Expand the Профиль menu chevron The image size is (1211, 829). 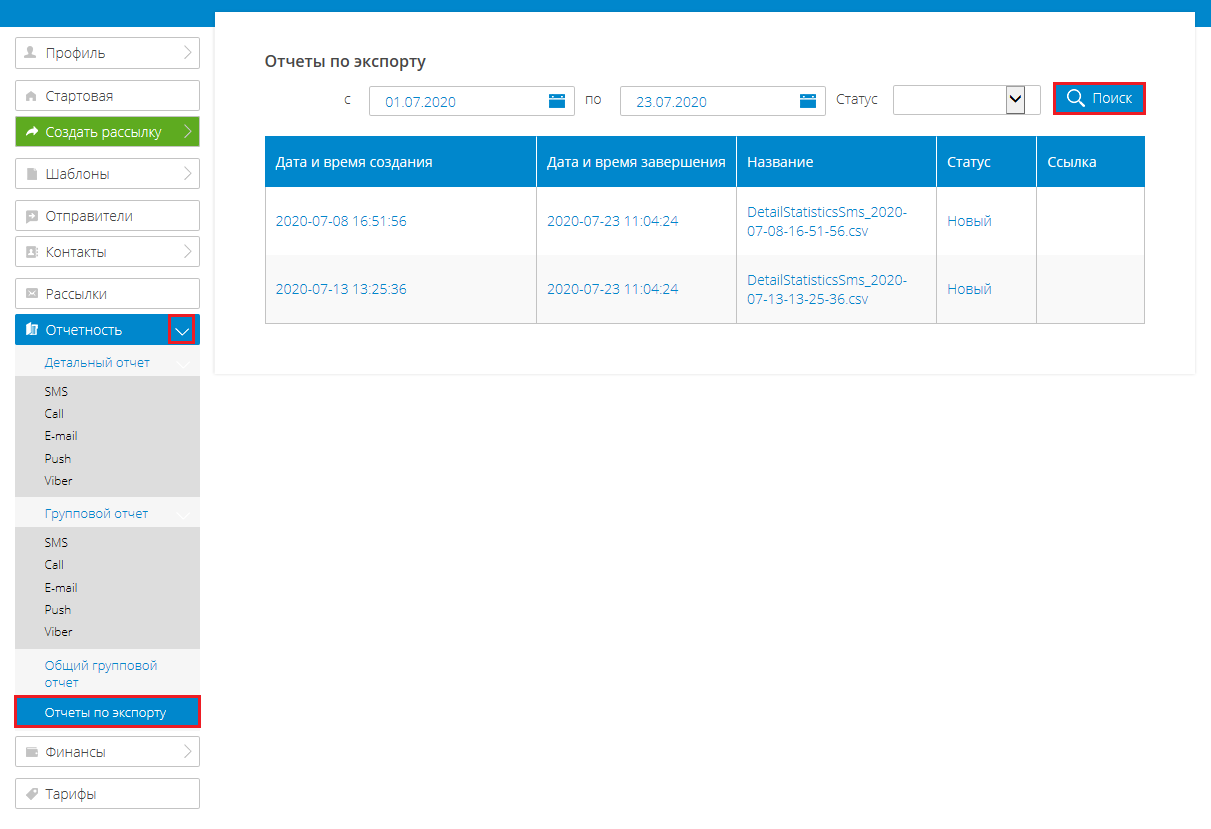point(188,52)
